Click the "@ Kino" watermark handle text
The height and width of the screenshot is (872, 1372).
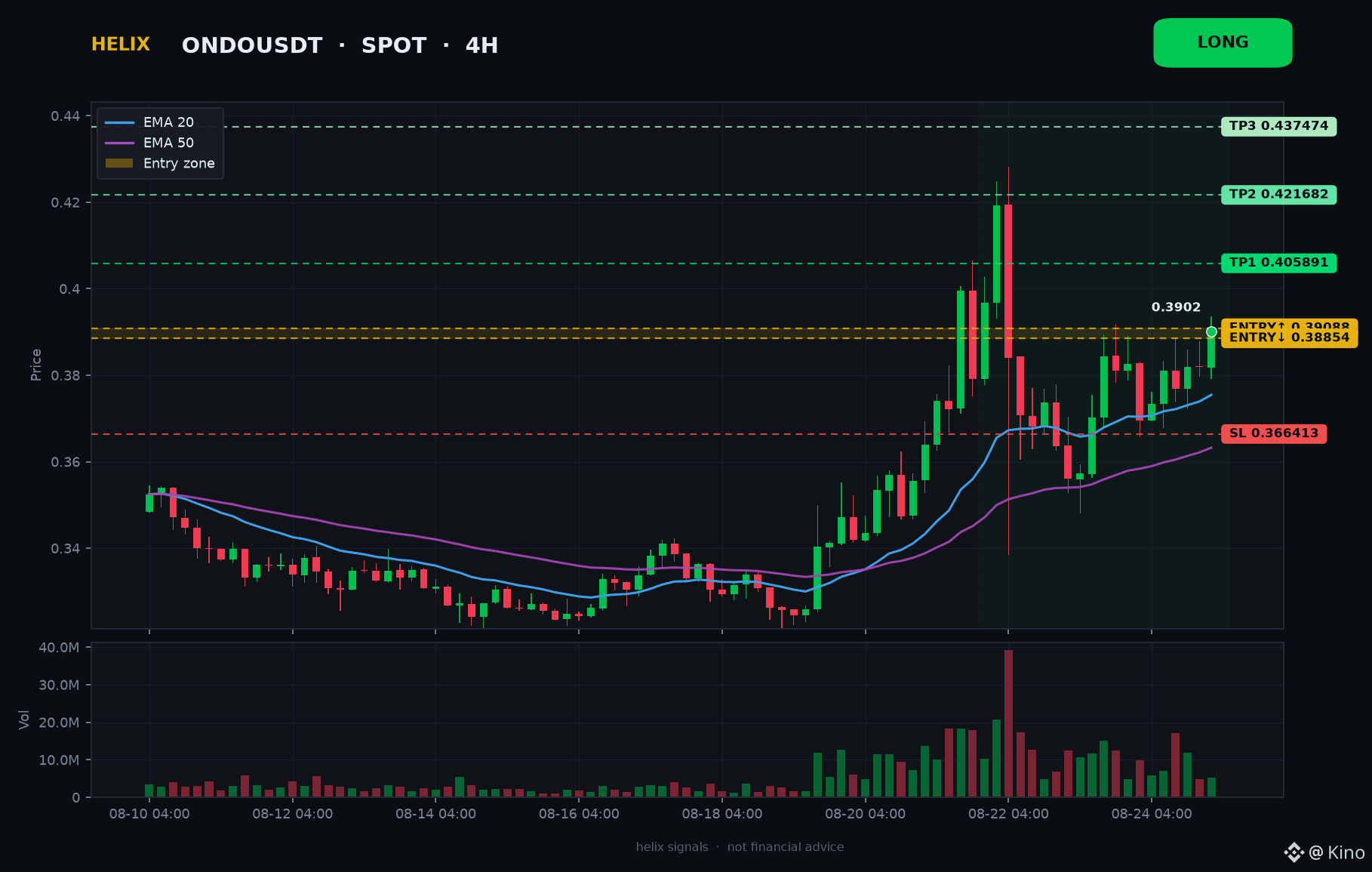[x=1337, y=852]
